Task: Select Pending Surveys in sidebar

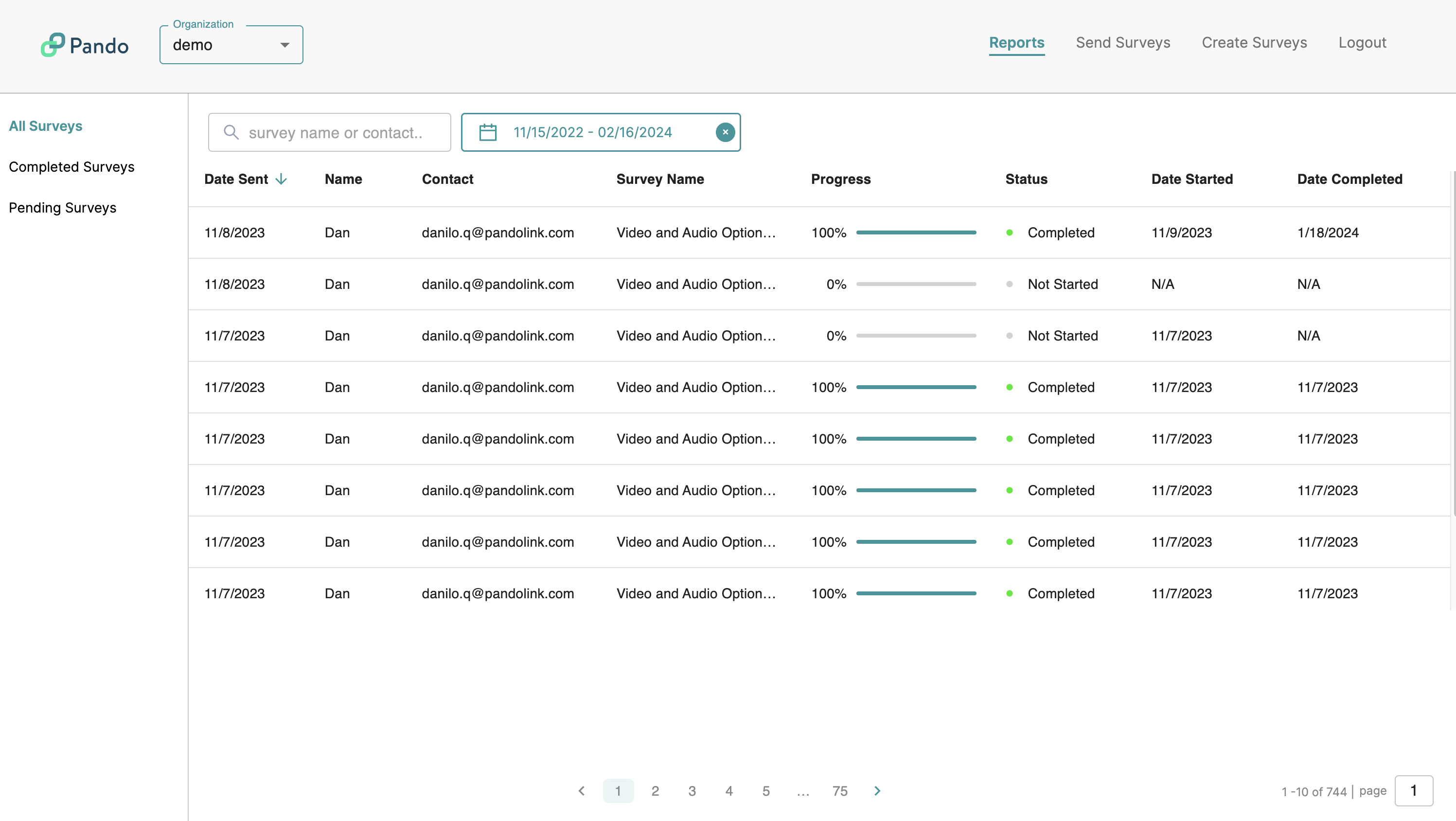Action: (x=63, y=208)
